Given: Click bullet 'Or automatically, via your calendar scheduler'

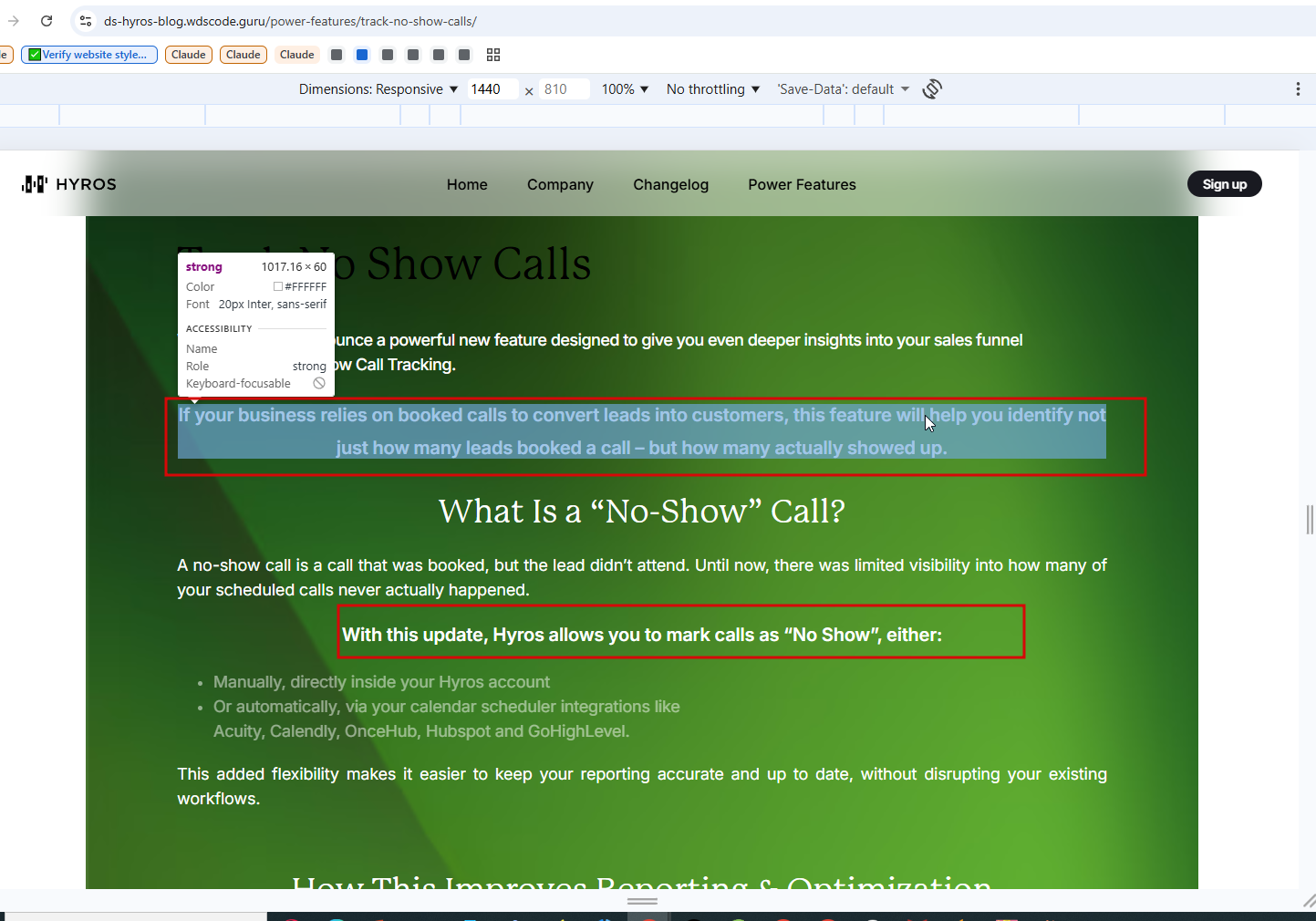Looking at the screenshot, I should point(446,719).
